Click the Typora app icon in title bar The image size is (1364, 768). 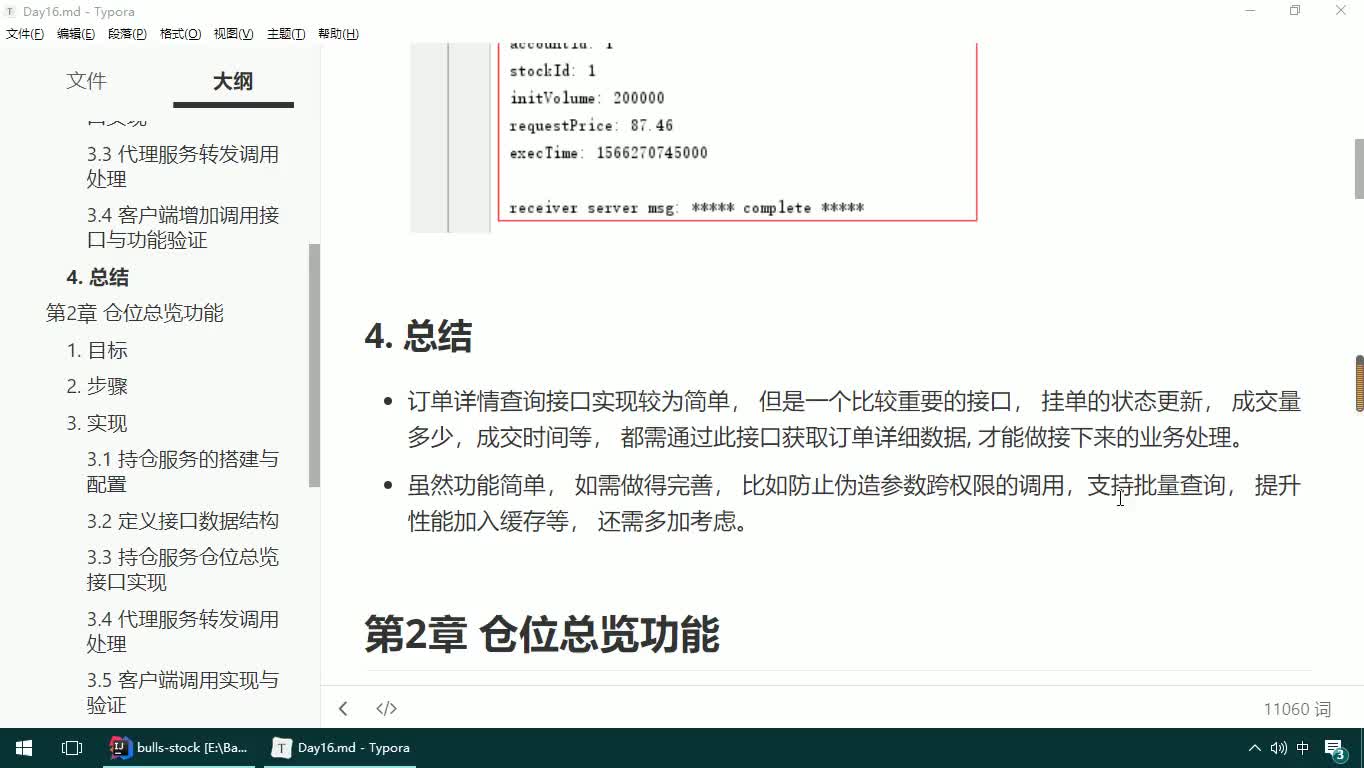tap(11, 11)
